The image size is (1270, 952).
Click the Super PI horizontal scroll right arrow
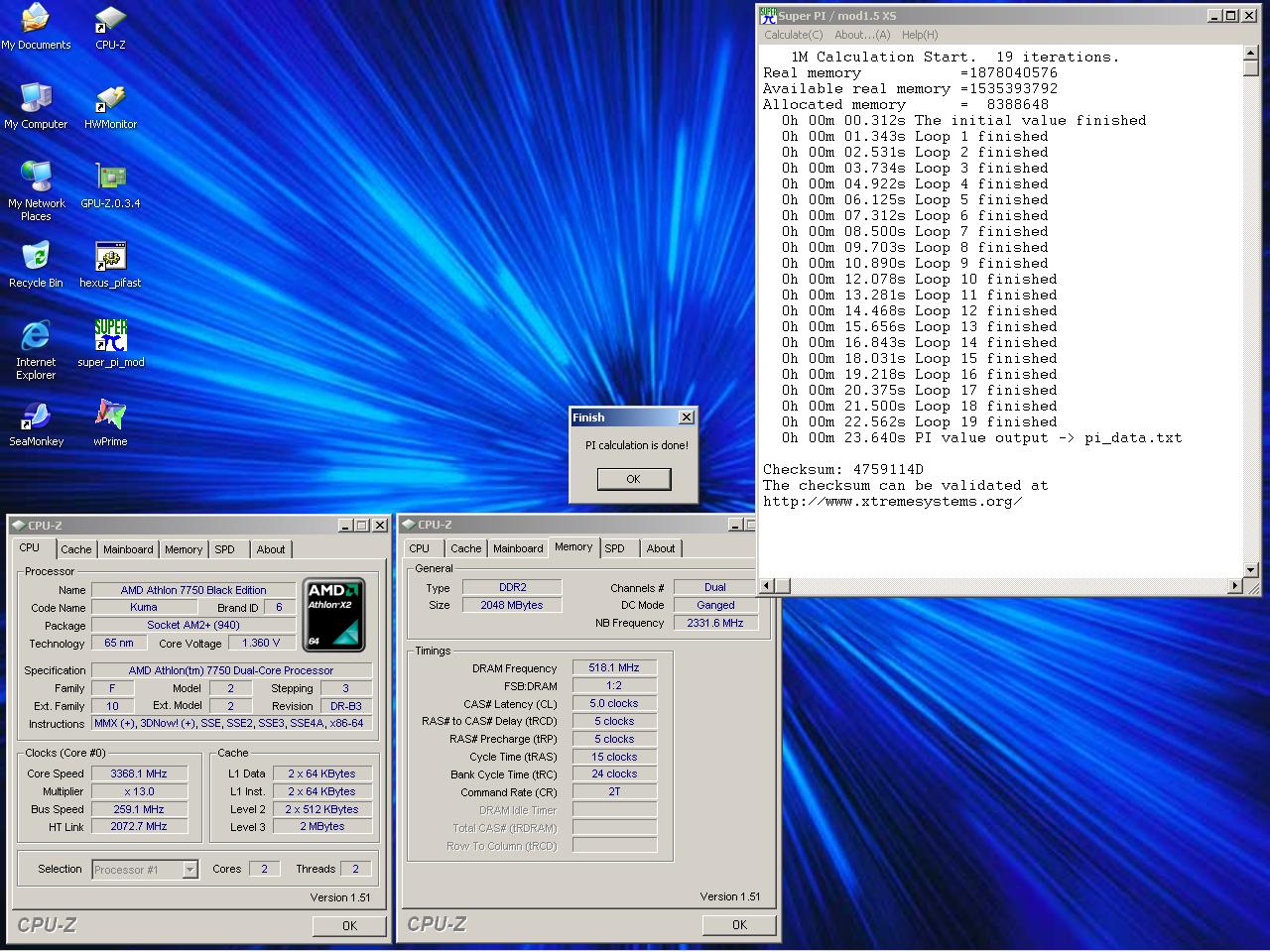point(1235,585)
